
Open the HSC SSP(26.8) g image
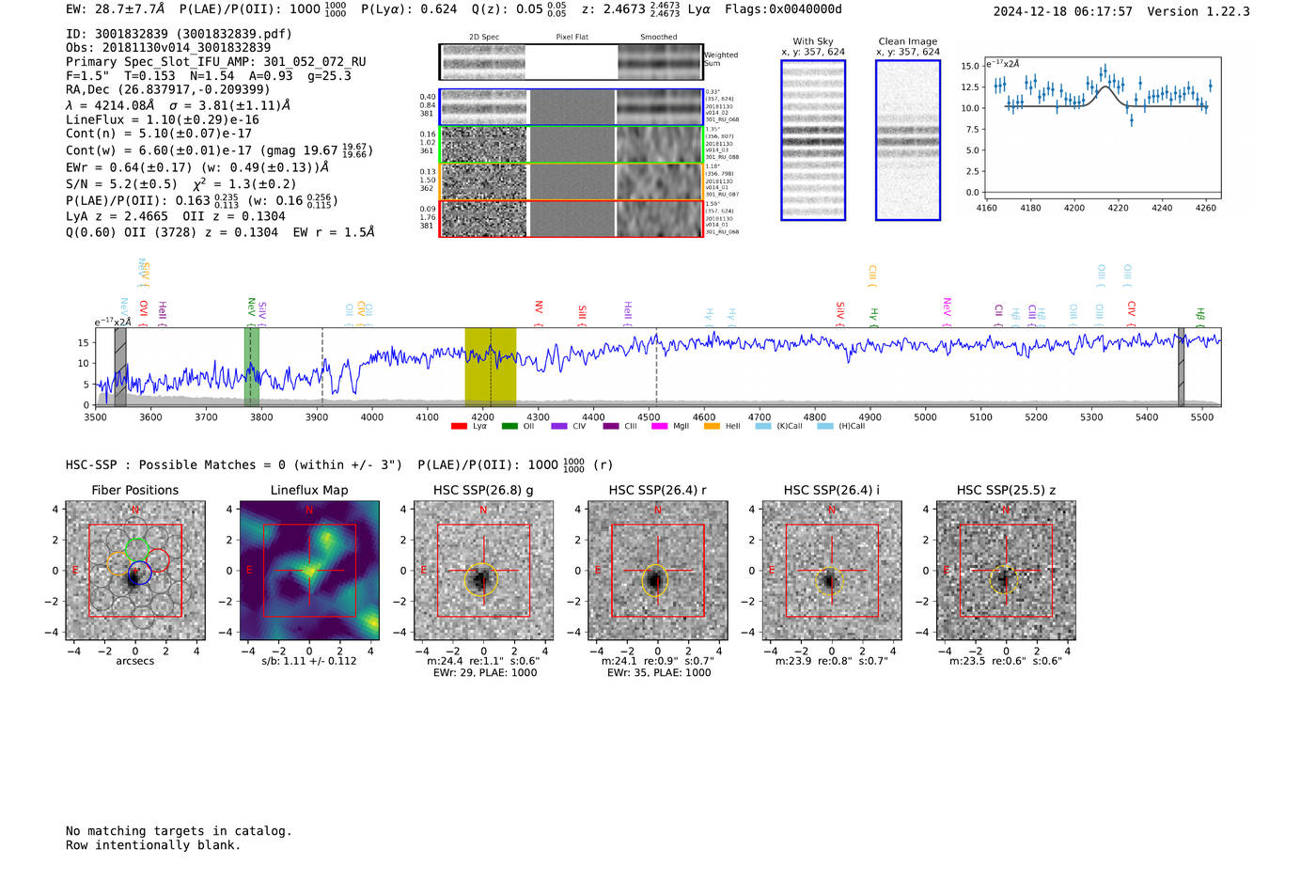[483, 571]
